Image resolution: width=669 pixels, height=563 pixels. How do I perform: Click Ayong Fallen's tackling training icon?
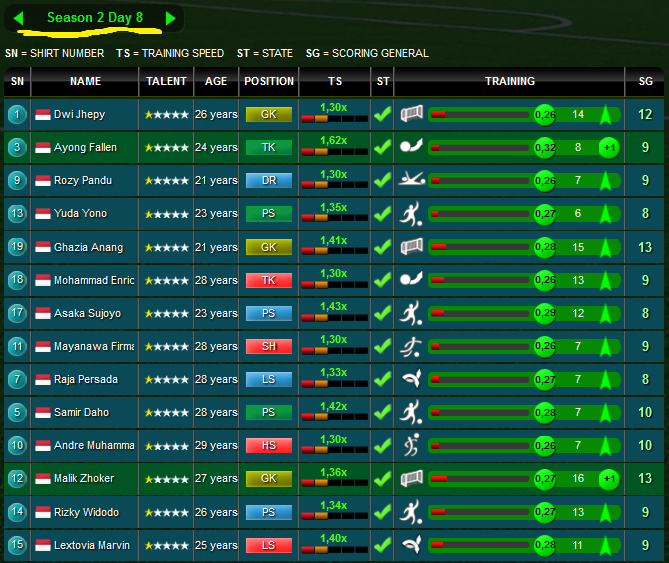click(411, 147)
